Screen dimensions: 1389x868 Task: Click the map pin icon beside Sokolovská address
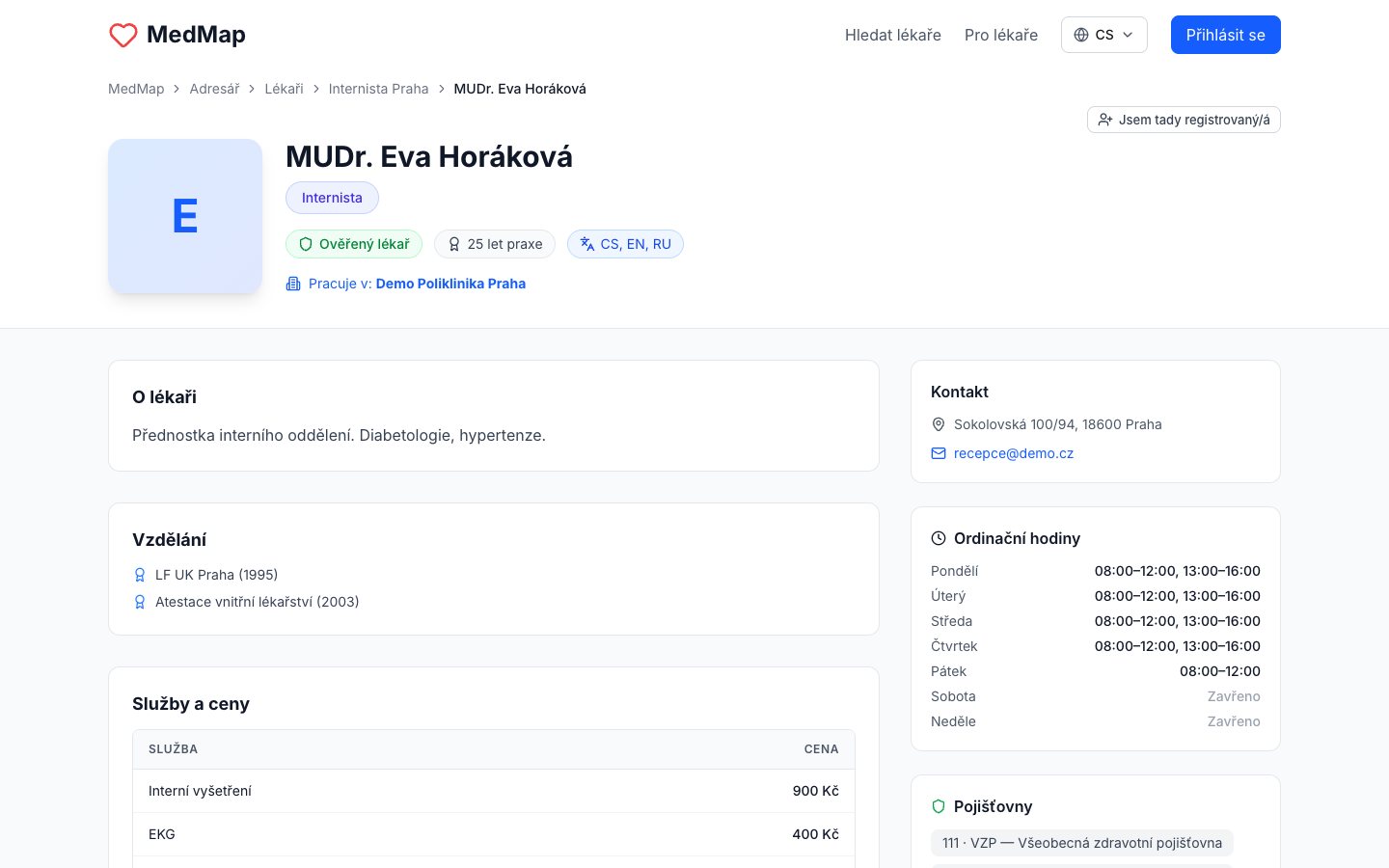click(939, 424)
